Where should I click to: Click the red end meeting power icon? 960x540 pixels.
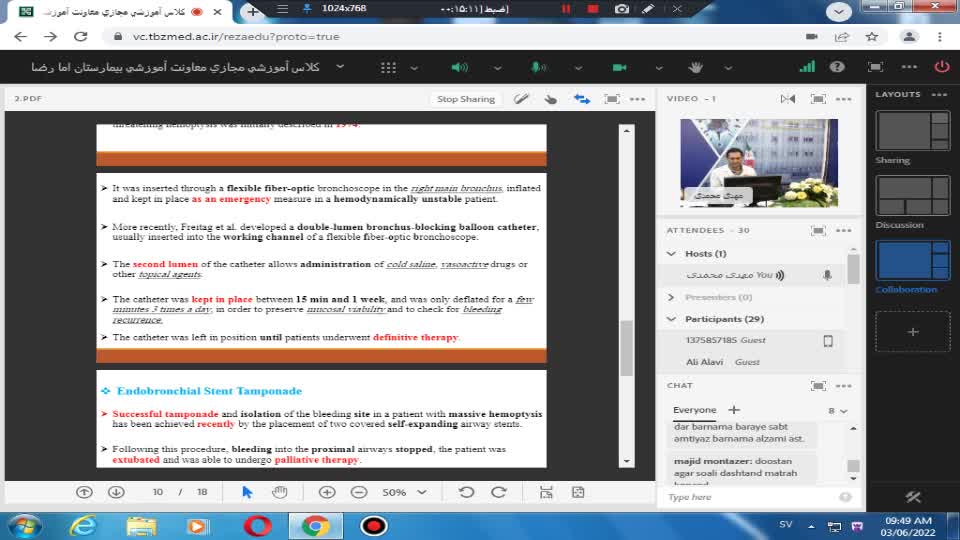coord(941,67)
